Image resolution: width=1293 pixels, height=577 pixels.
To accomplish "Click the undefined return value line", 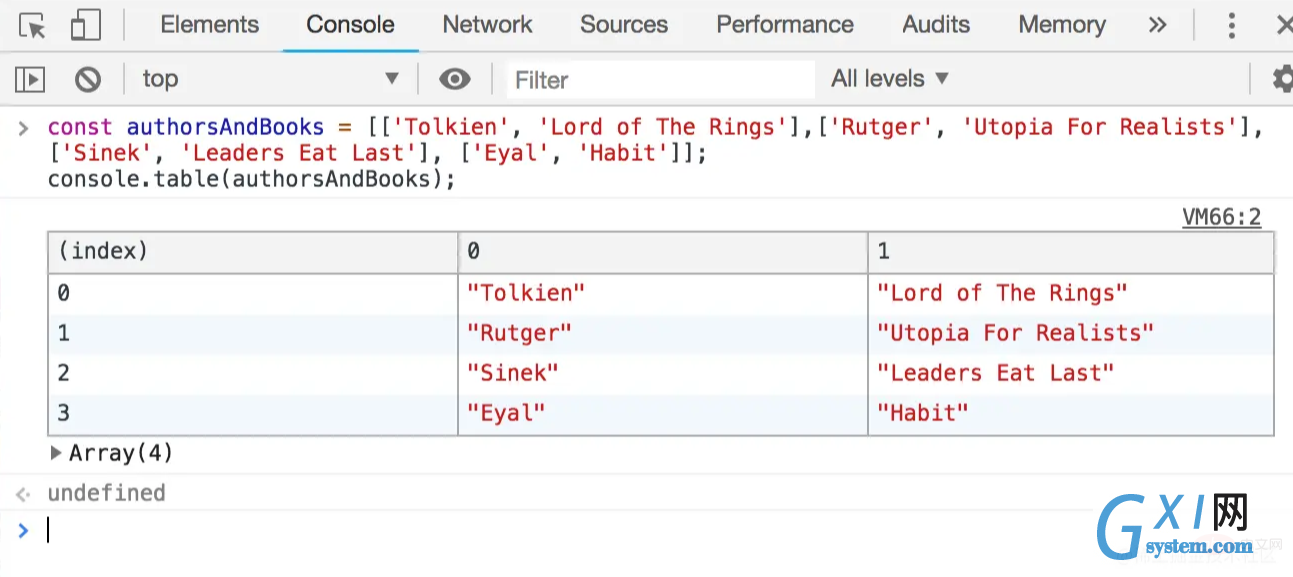I will (x=106, y=493).
